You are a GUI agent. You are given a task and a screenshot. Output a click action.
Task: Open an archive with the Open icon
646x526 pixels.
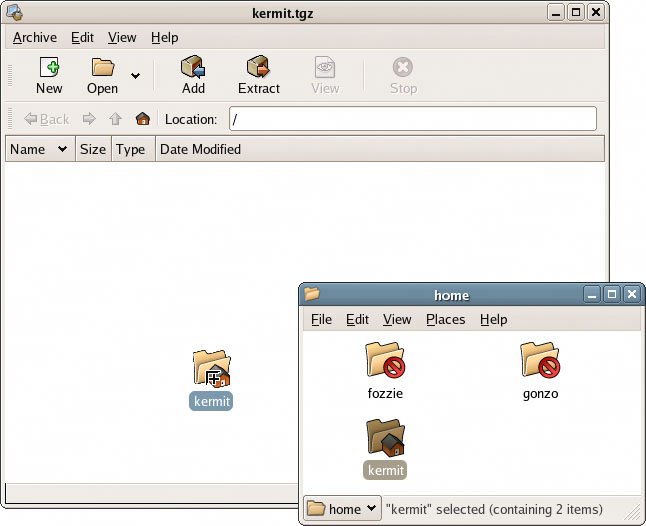coord(102,68)
